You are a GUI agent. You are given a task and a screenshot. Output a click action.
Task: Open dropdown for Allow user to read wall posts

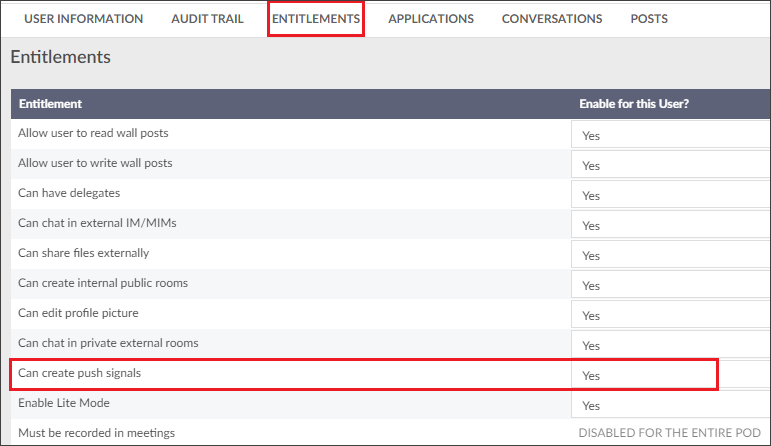[671, 134]
